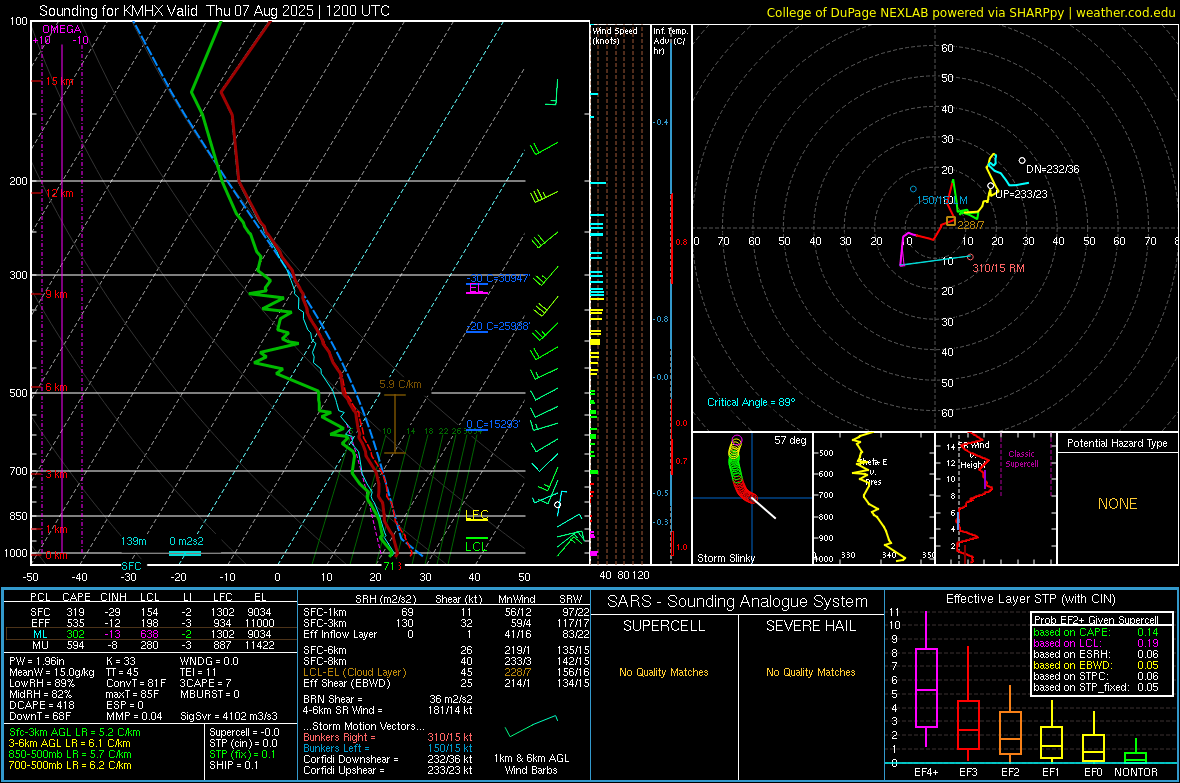Screen dimensions: 1180x783
Task: Click the Supercell = -0.0 parameter
Action: coord(244,732)
